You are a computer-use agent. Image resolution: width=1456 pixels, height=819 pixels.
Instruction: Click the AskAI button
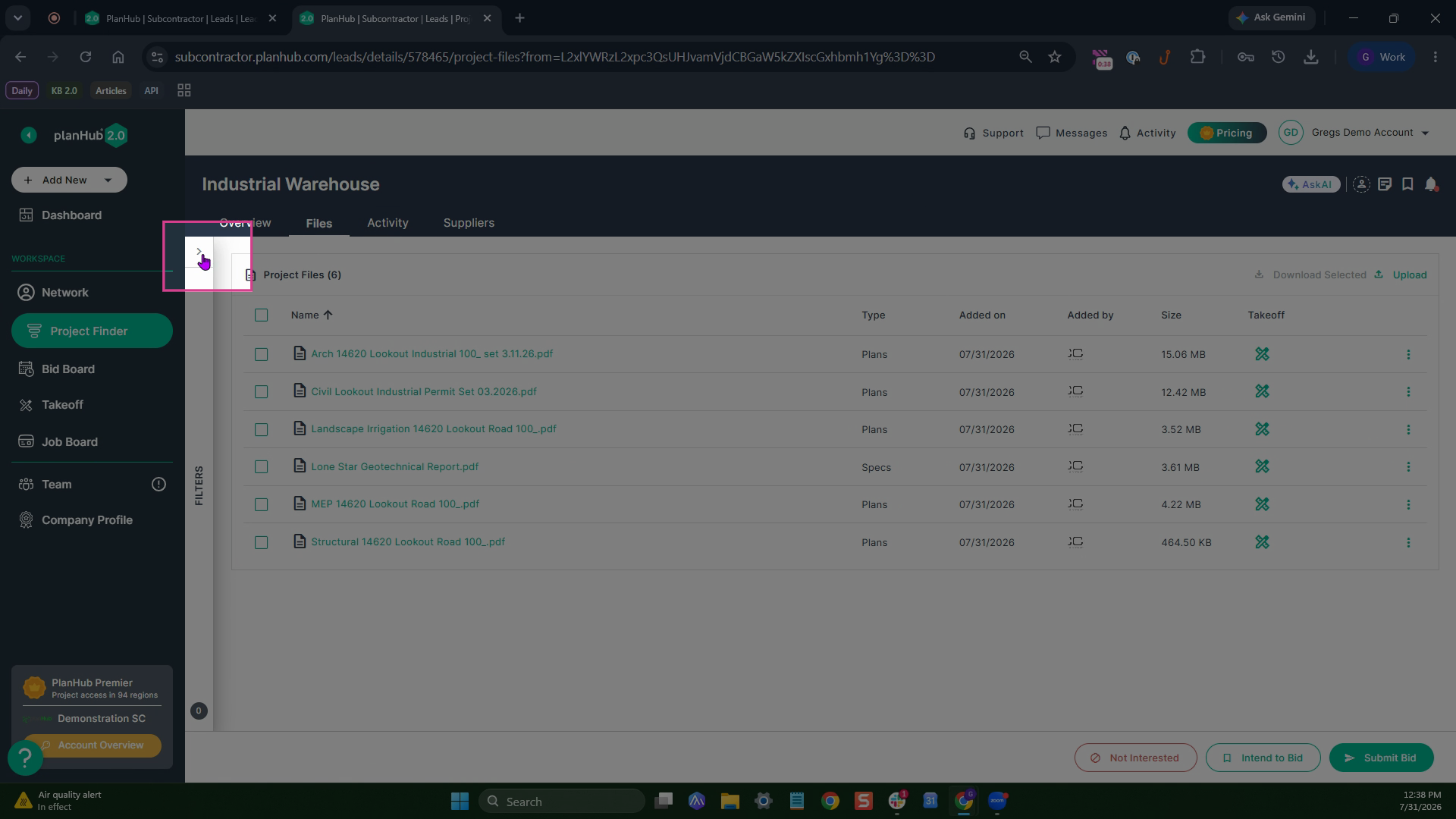1310,184
